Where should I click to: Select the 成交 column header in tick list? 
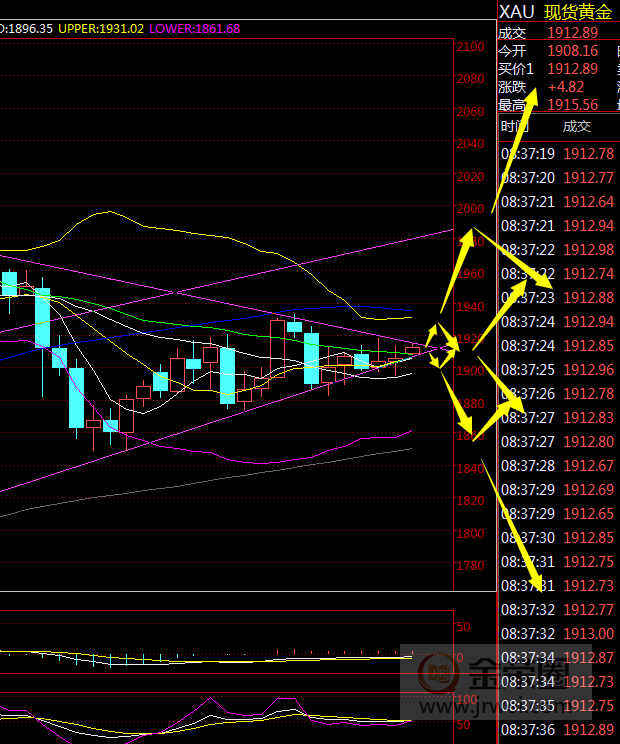click(577, 126)
